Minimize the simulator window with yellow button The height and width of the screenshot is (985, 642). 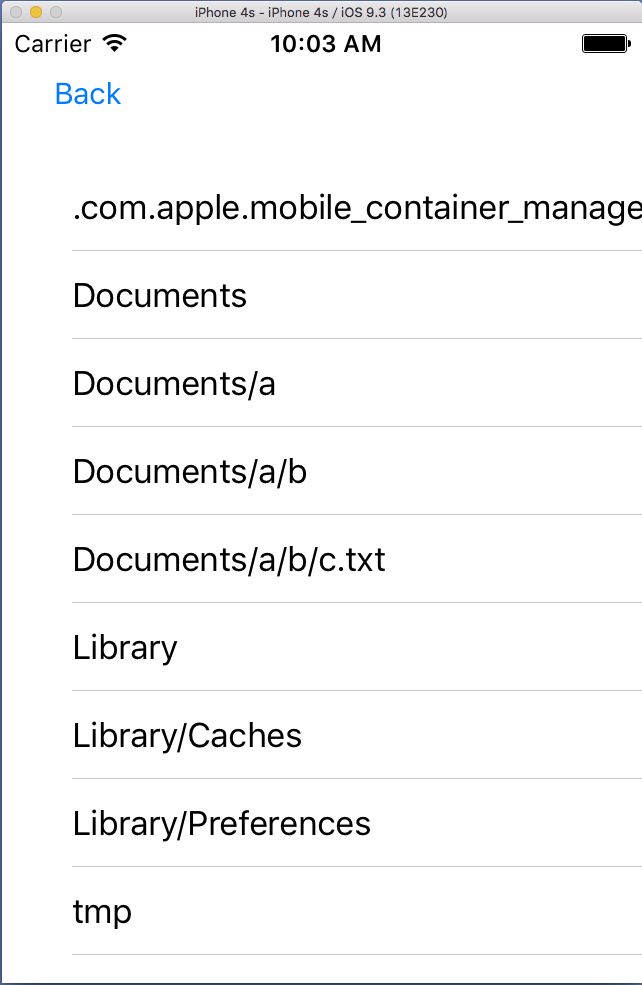click(35, 12)
